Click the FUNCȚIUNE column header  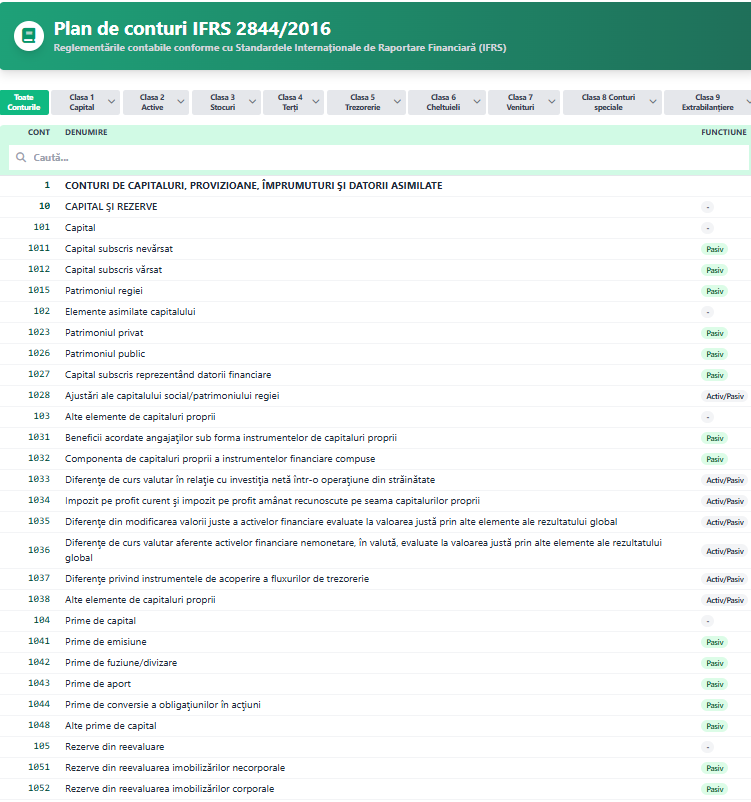(x=723, y=132)
